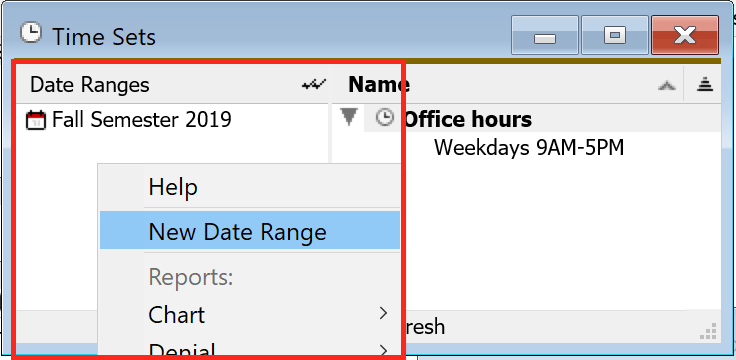
Task: Click the clock icon in the Time Sets title bar
Action: [x=31, y=33]
